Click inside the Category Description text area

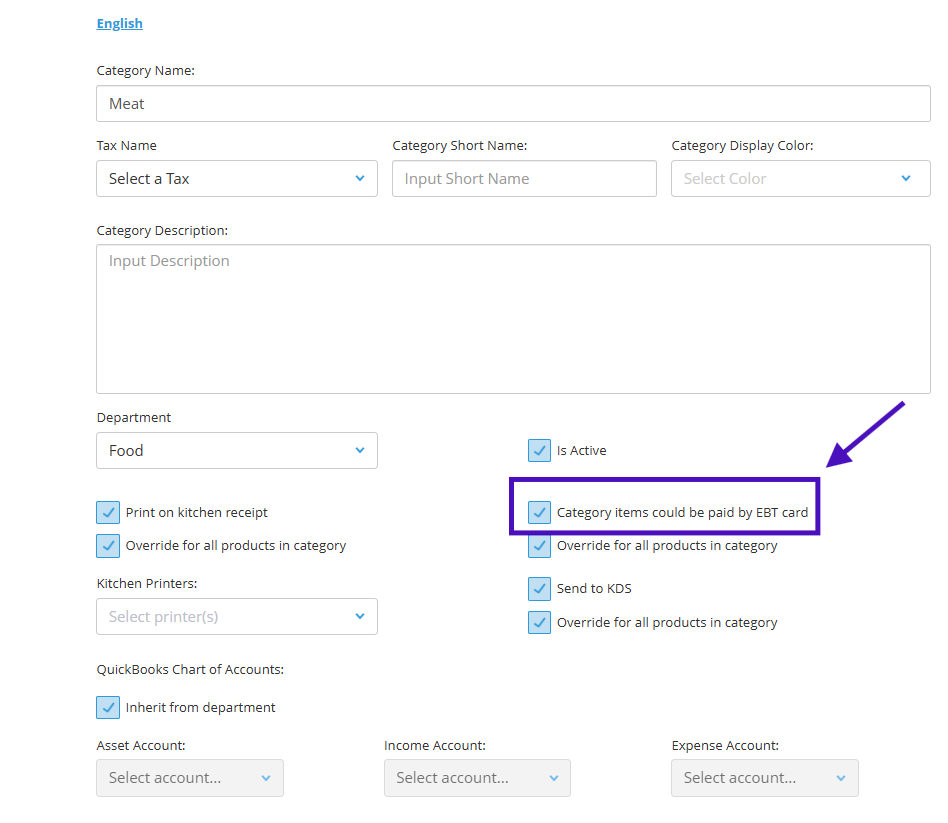[x=513, y=320]
